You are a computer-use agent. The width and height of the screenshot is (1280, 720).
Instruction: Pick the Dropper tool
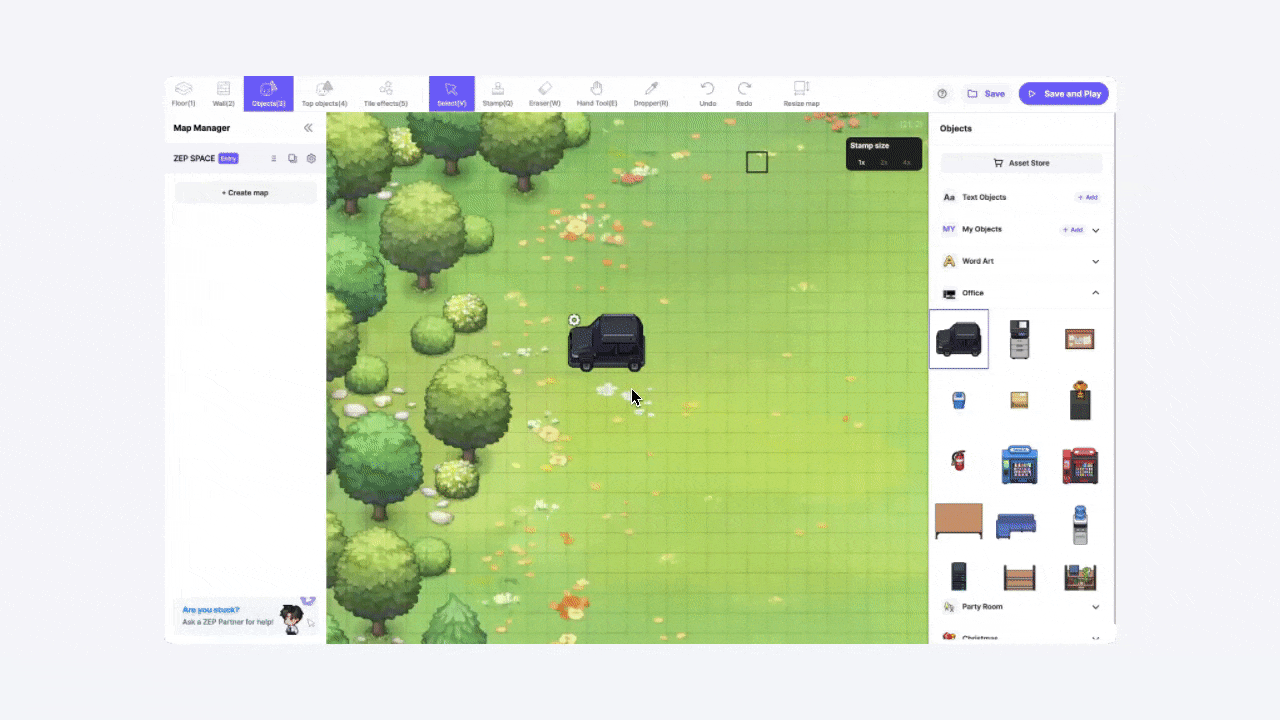pyautogui.click(x=651, y=94)
